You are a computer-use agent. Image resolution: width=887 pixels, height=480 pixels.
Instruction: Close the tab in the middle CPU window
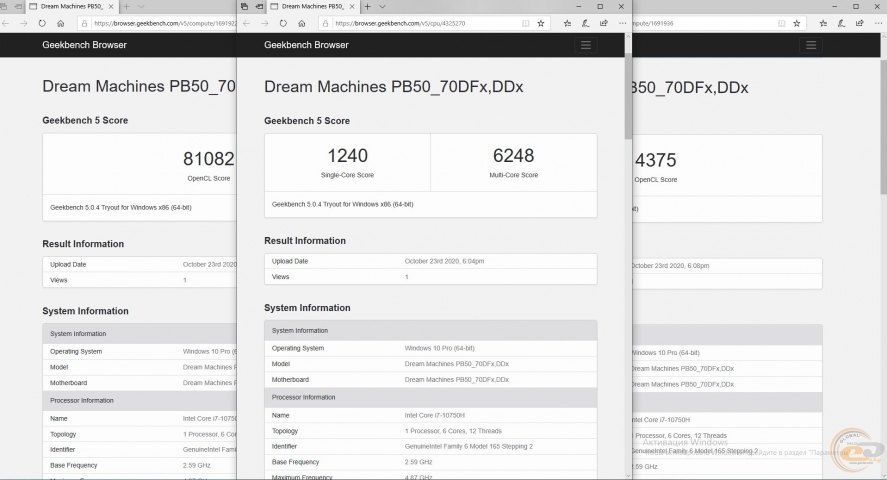pos(352,7)
